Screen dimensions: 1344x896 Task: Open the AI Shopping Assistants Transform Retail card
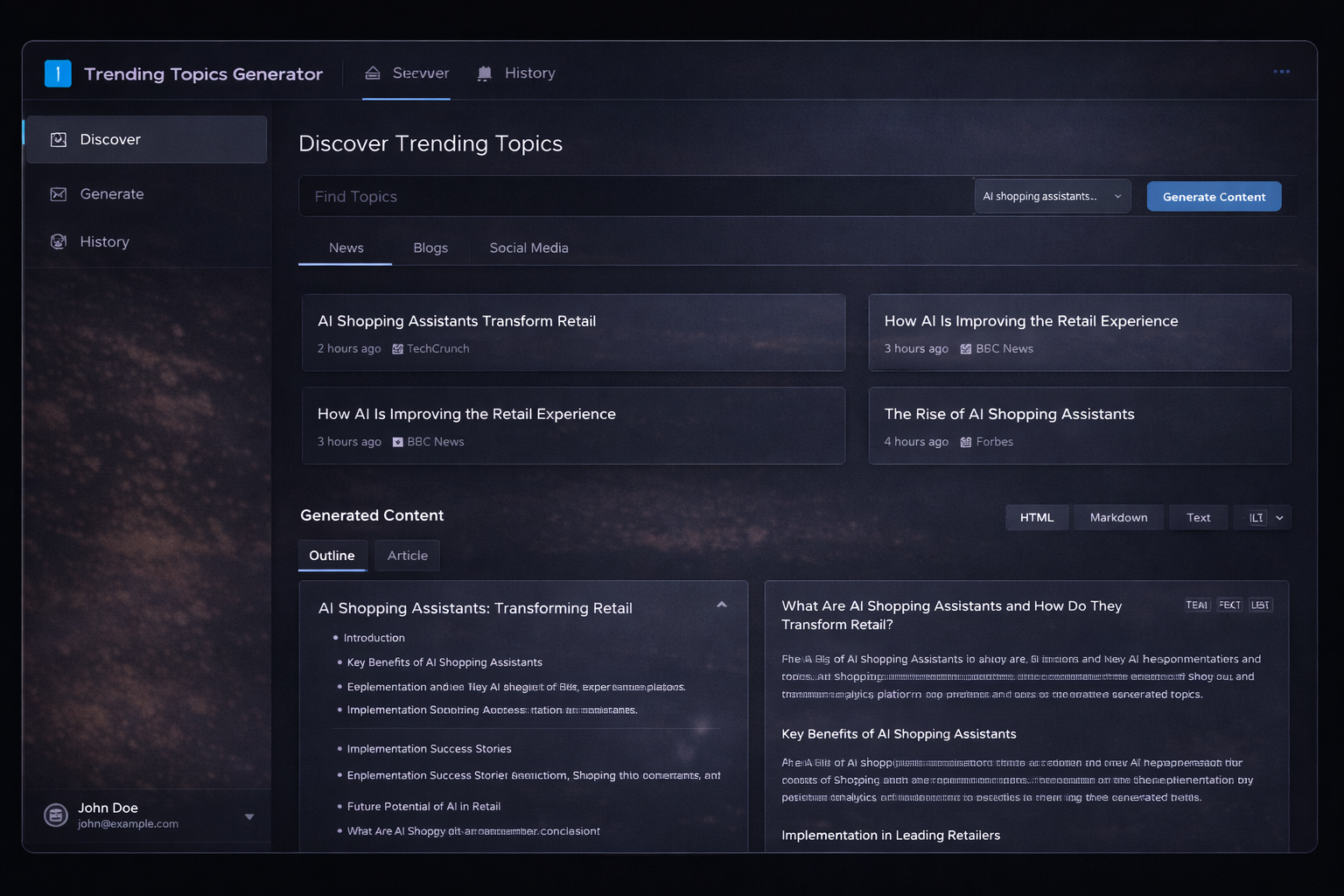pyautogui.click(x=573, y=332)
